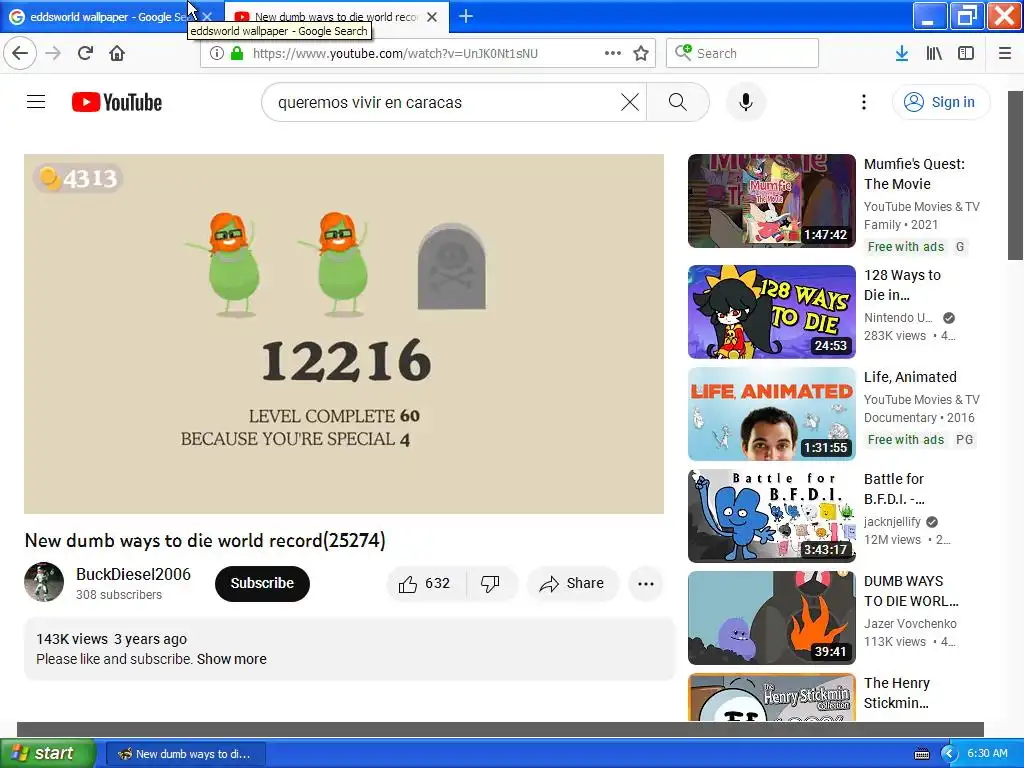Open Battle for B.F.D.I. thumbnail
Viewport: 1024px width, 768px height.
point(771,515)
